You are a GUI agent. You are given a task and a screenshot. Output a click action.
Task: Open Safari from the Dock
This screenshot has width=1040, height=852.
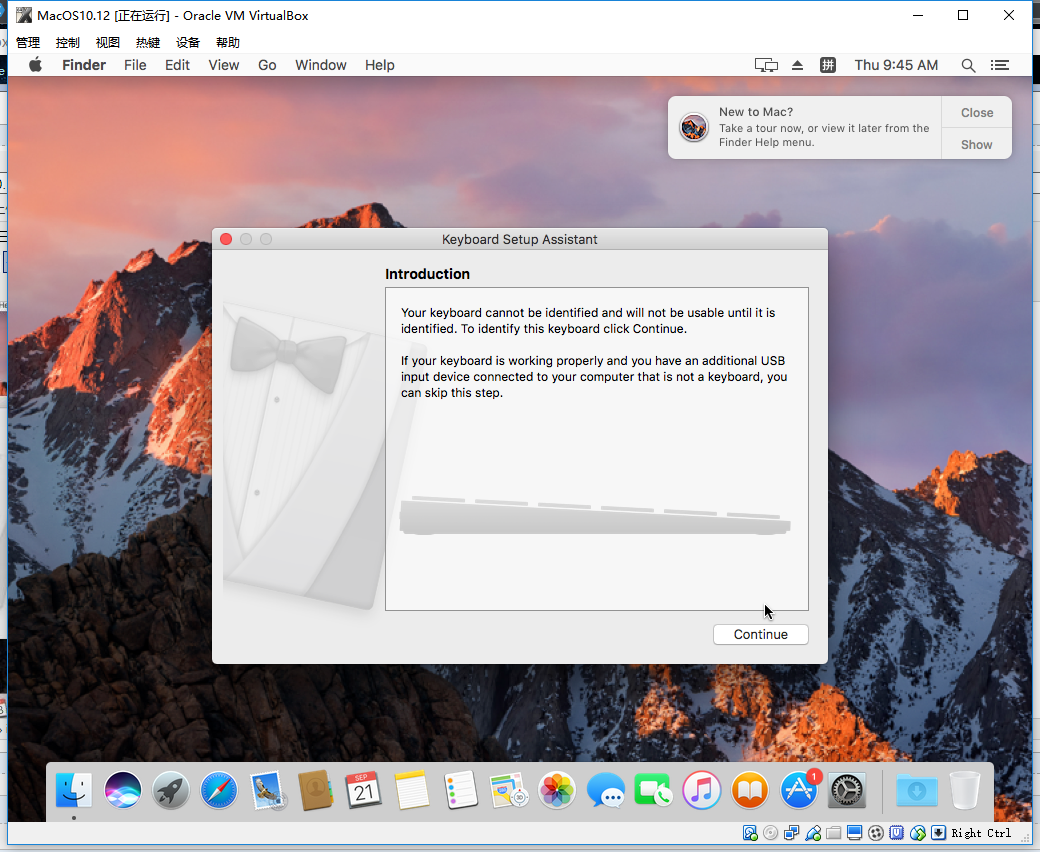point(219,790)
